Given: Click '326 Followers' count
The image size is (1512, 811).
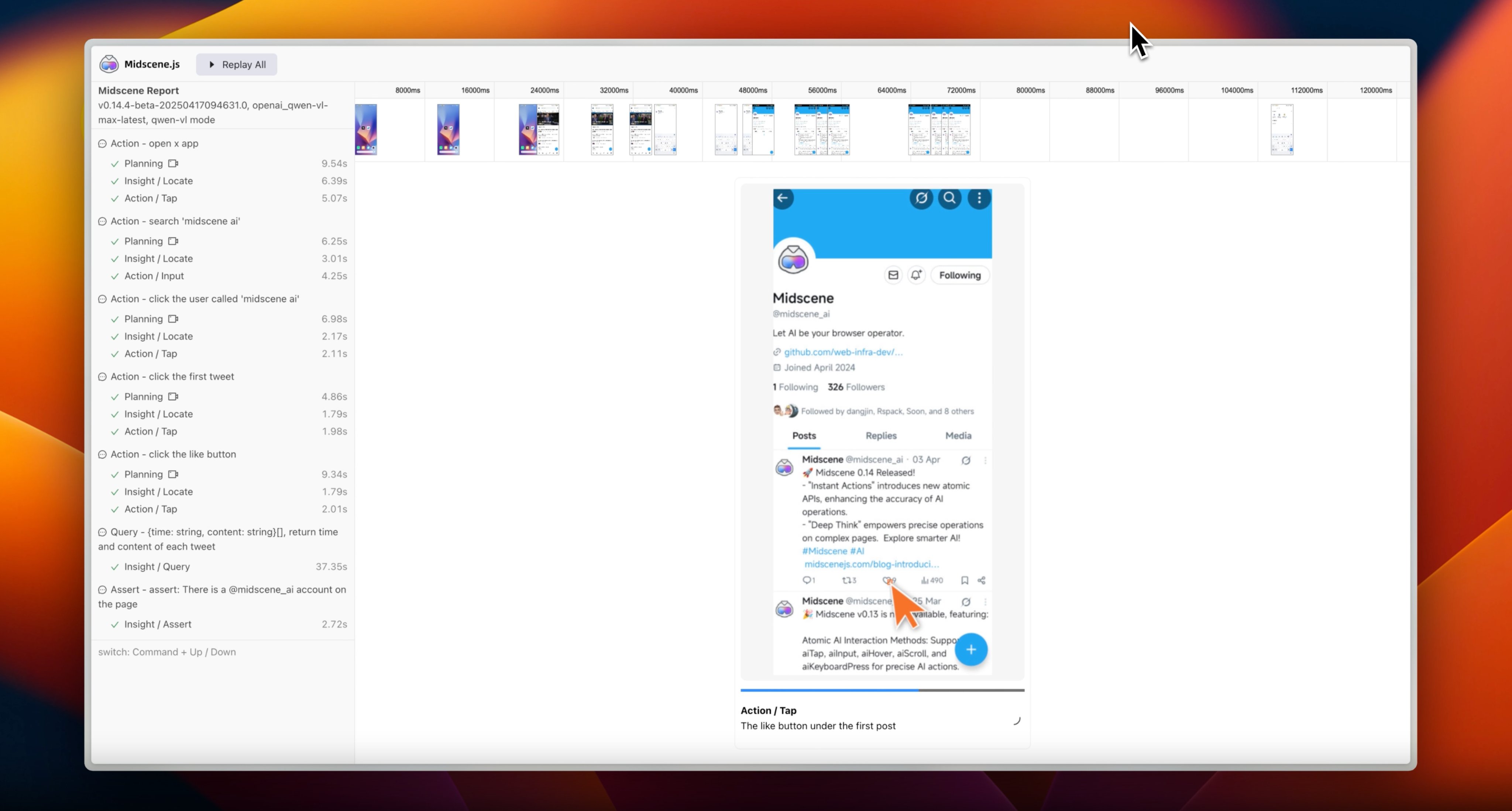Looking at the screenshot, I should point(856,387).
